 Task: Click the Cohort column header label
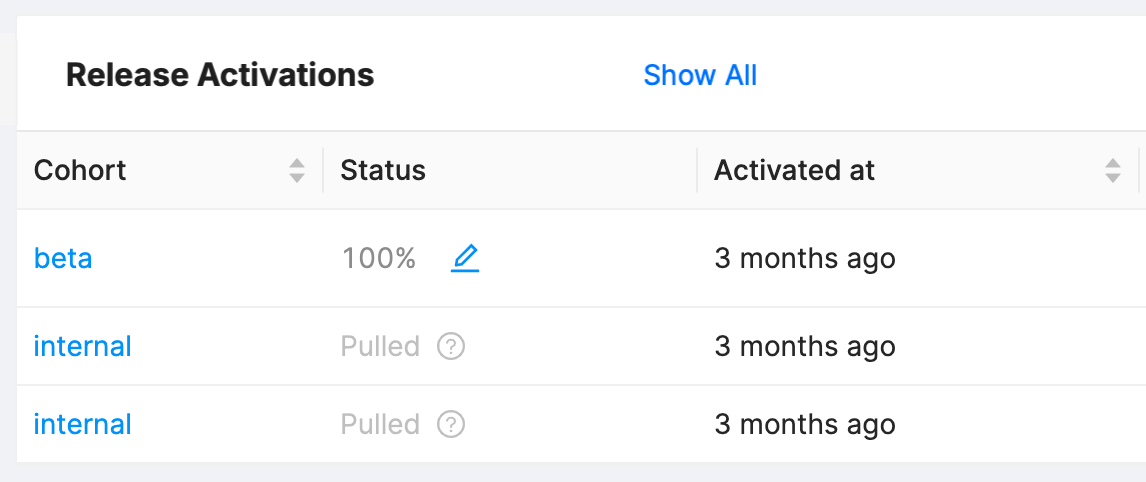(80, 171)
